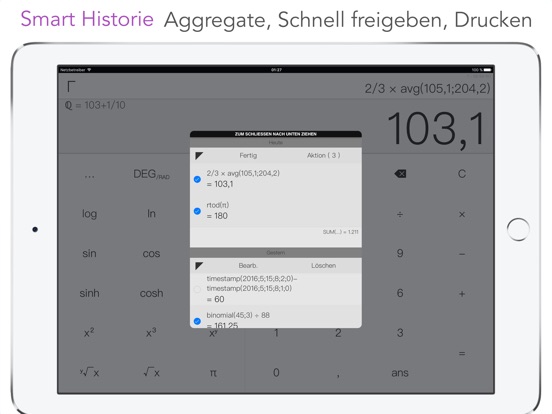Uncheck the 2/3 × avg history entry
This screenshot has width=552, height=414.
(x=197, y=179)
